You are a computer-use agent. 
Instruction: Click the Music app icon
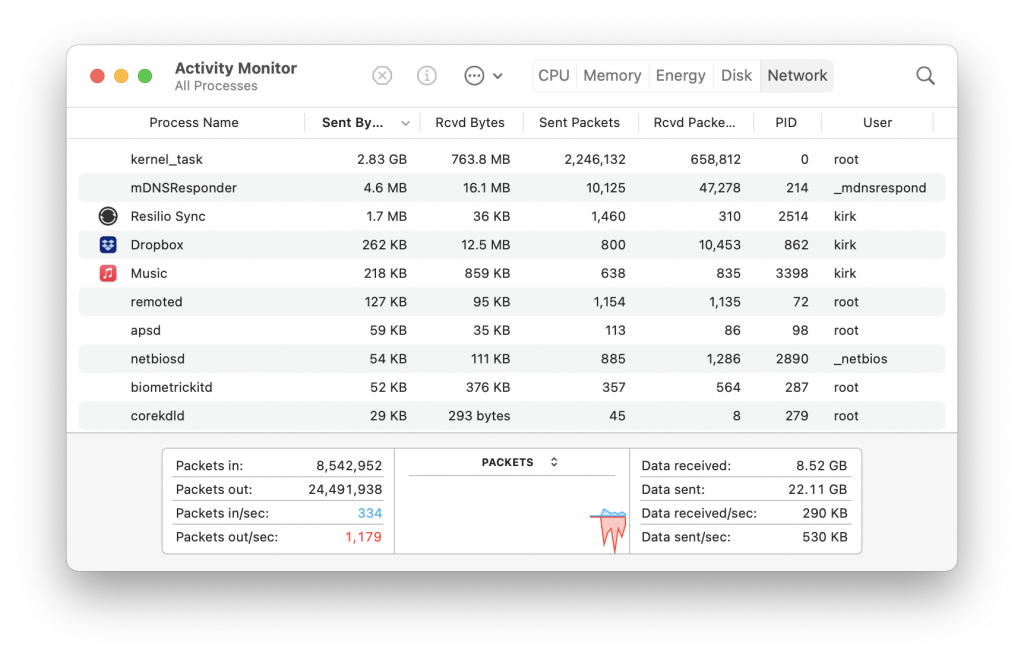tap(108, 273)
